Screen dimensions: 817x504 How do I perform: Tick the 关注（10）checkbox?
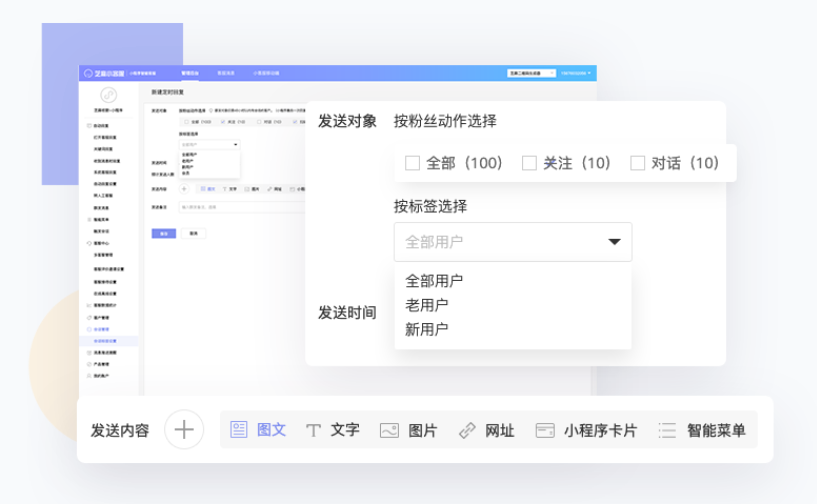530,163
